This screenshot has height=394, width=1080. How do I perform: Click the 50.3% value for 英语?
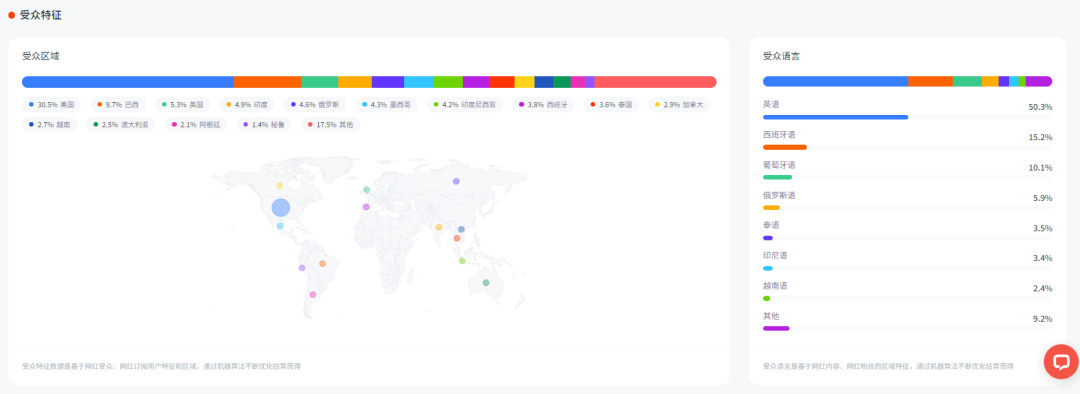tap(1039, 107)
